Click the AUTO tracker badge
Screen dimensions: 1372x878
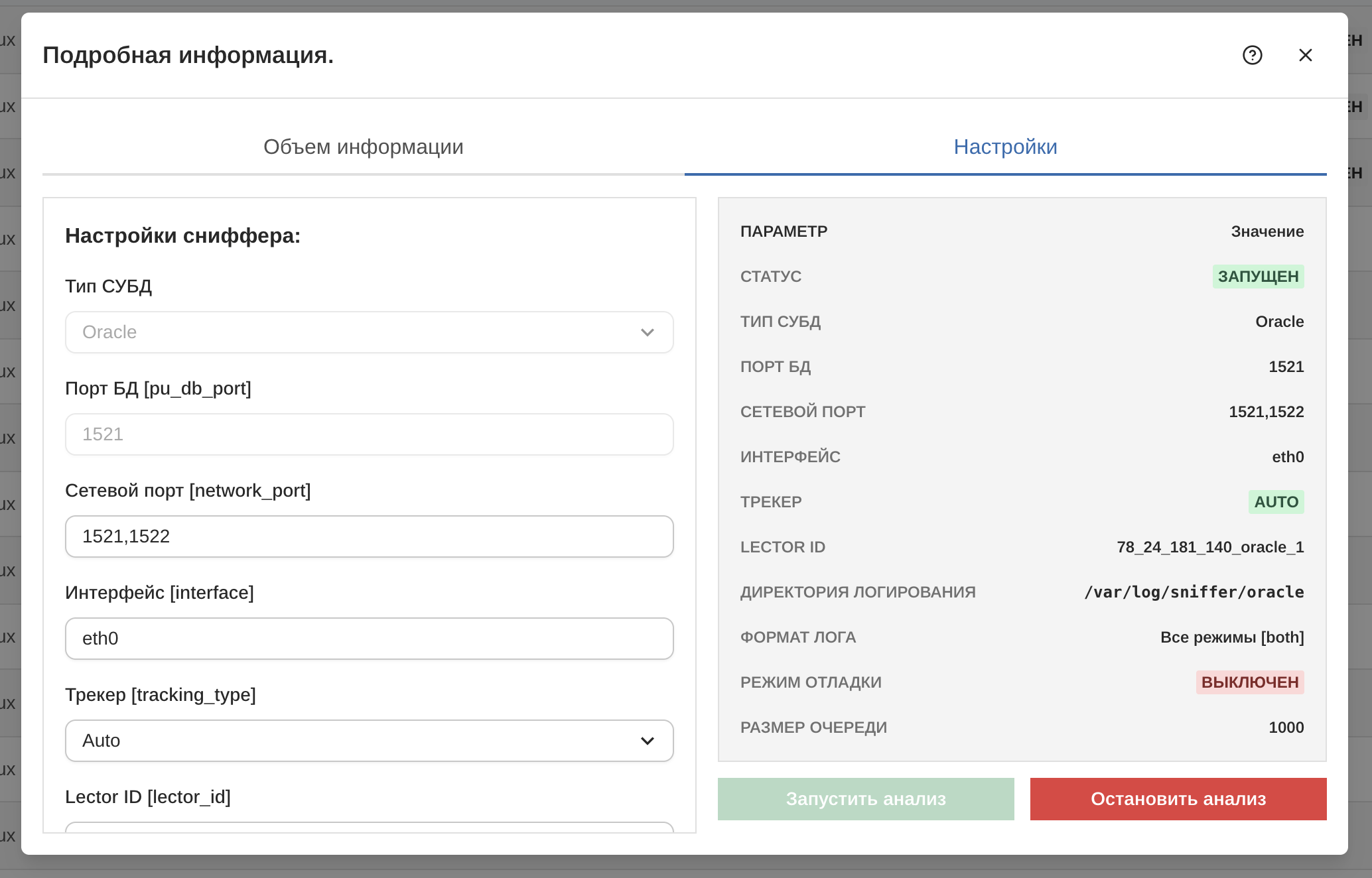pos(1275,502)
